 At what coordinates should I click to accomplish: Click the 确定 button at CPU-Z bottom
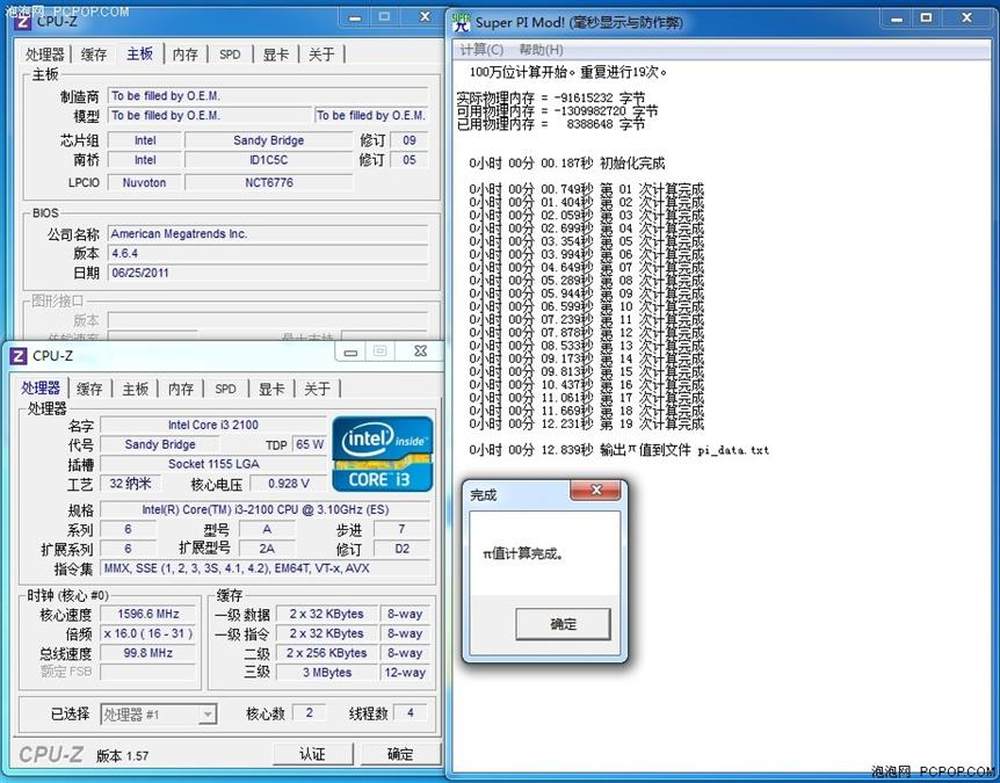[x=401, y=754]
